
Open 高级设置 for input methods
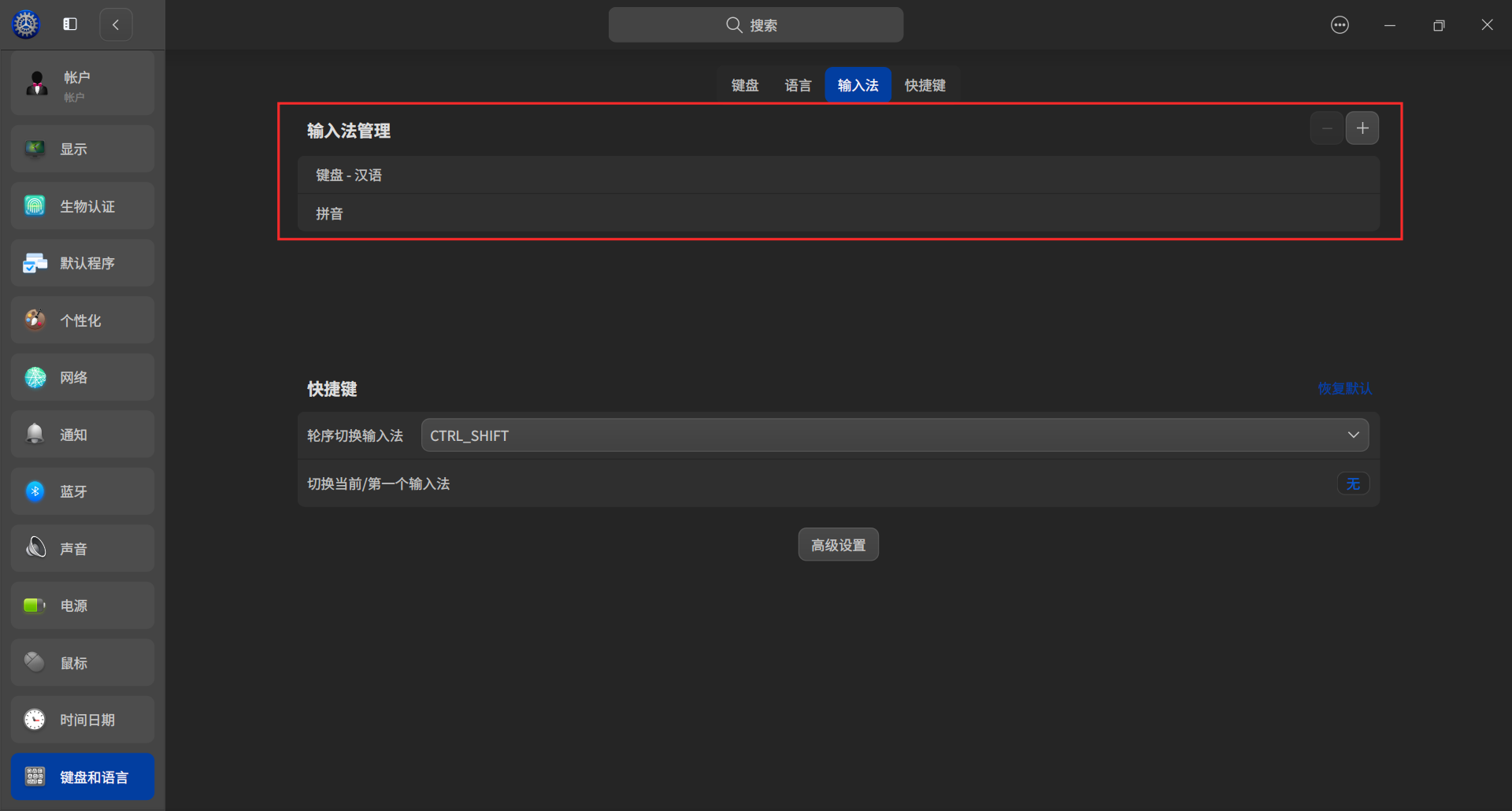coord(838,544)
